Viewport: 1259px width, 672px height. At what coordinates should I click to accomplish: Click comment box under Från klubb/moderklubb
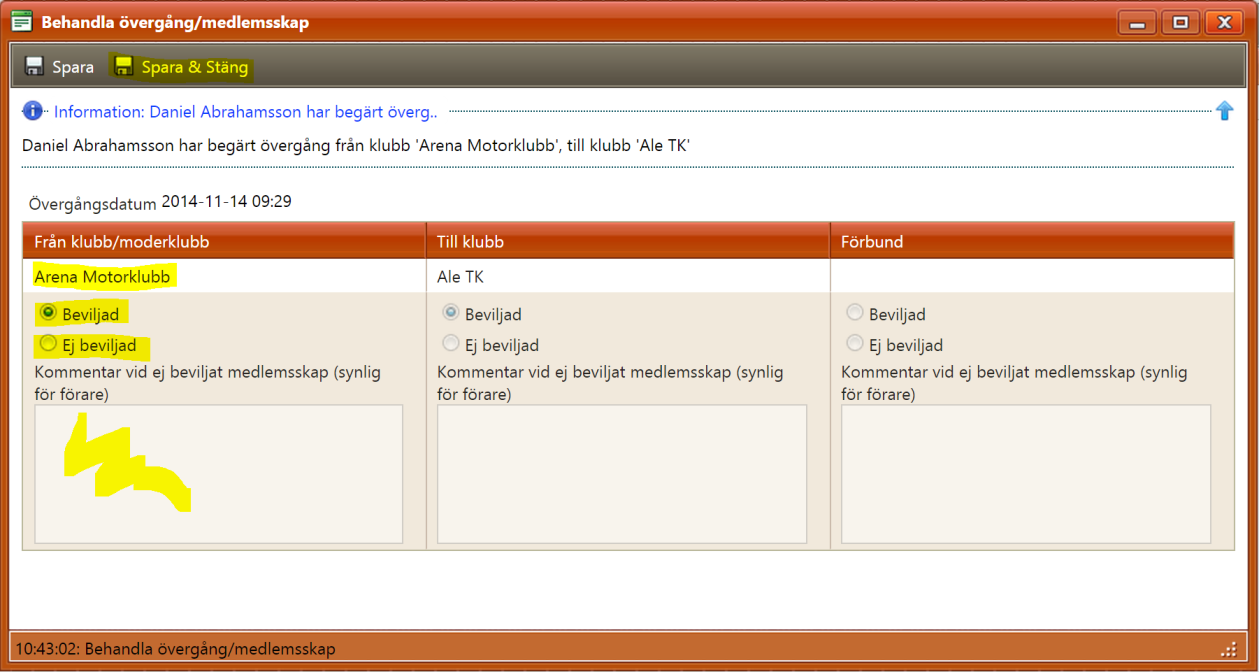click(219, 474)
